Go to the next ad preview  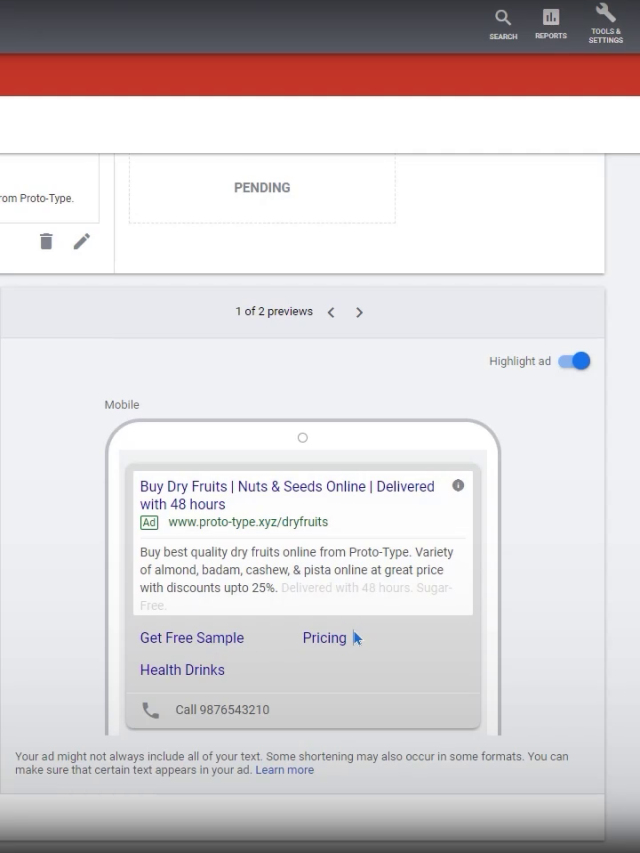pos(360,312)
